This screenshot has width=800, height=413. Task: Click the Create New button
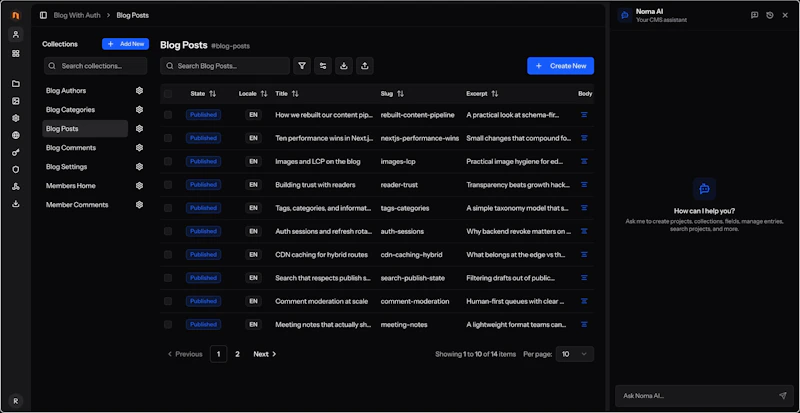[560, 66]
